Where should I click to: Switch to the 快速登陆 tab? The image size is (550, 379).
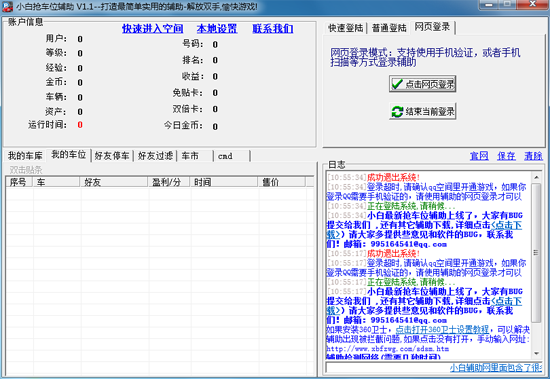click(346, 28)
